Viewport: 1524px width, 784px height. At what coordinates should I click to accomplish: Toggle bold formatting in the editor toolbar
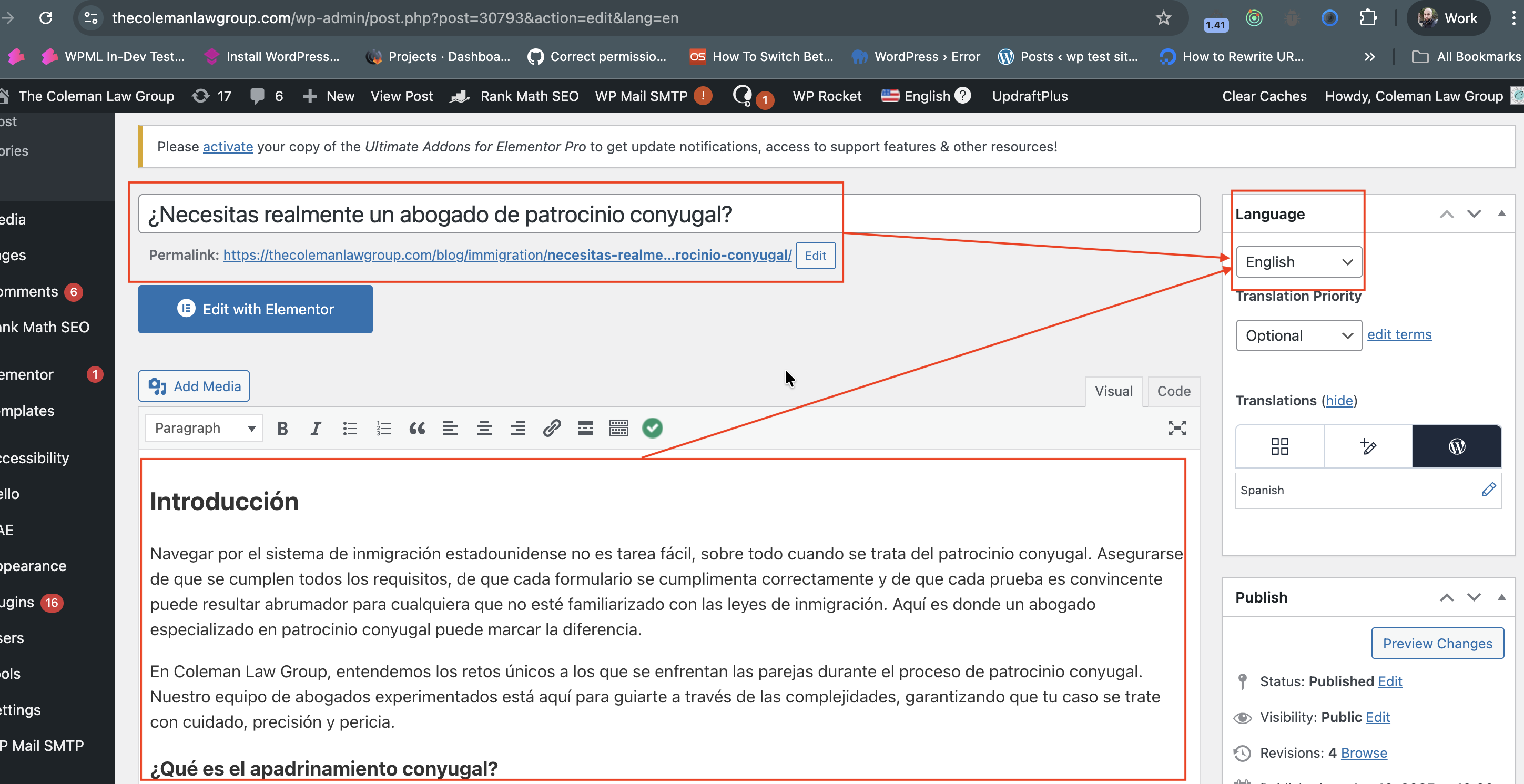[x=282, y=428]
